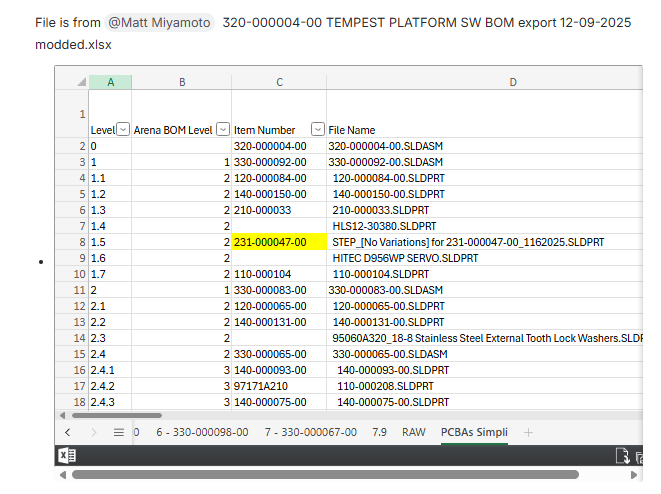The height and width of the screenshot is (494, 661).
Task: Select Level cell 2.4.1
Action: 110,370
